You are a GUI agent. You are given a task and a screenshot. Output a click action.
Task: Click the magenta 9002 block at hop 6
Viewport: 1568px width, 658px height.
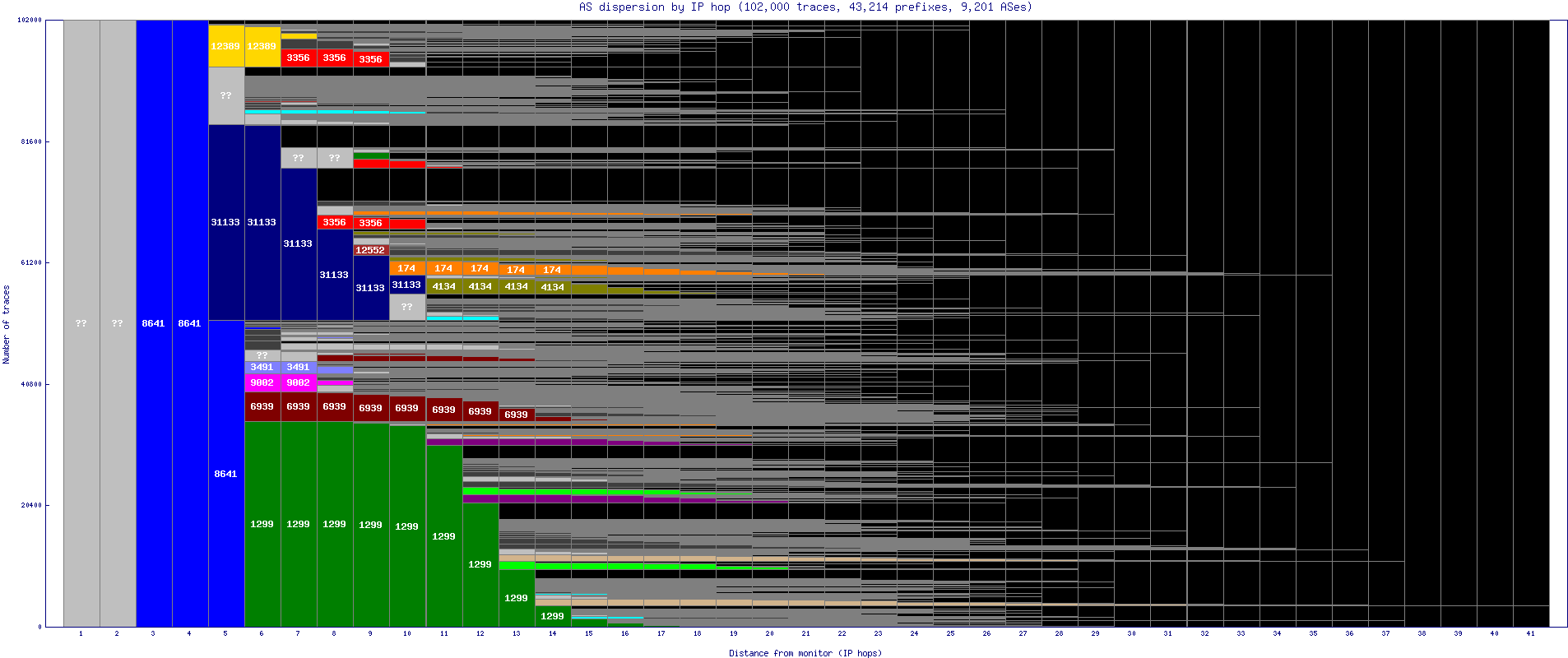click(262, 382)
